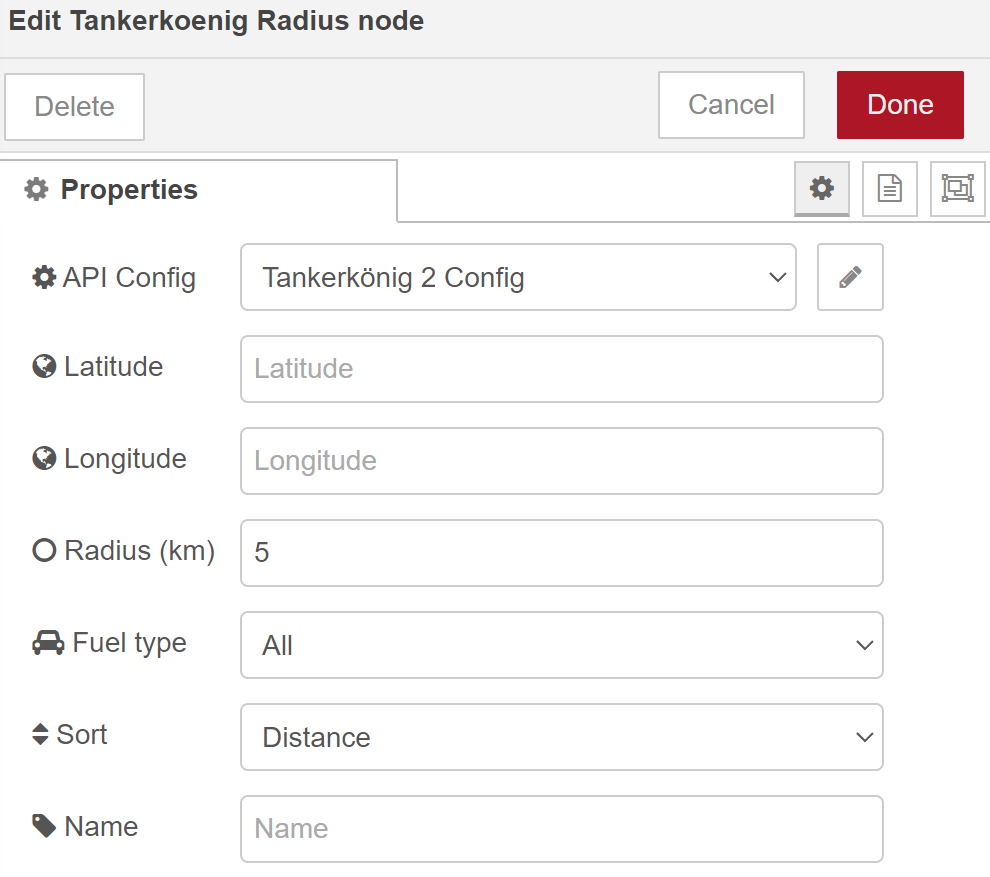The image size is (990, 877).
Task: Click the API Config label gear icon
Action: (44, 277)
